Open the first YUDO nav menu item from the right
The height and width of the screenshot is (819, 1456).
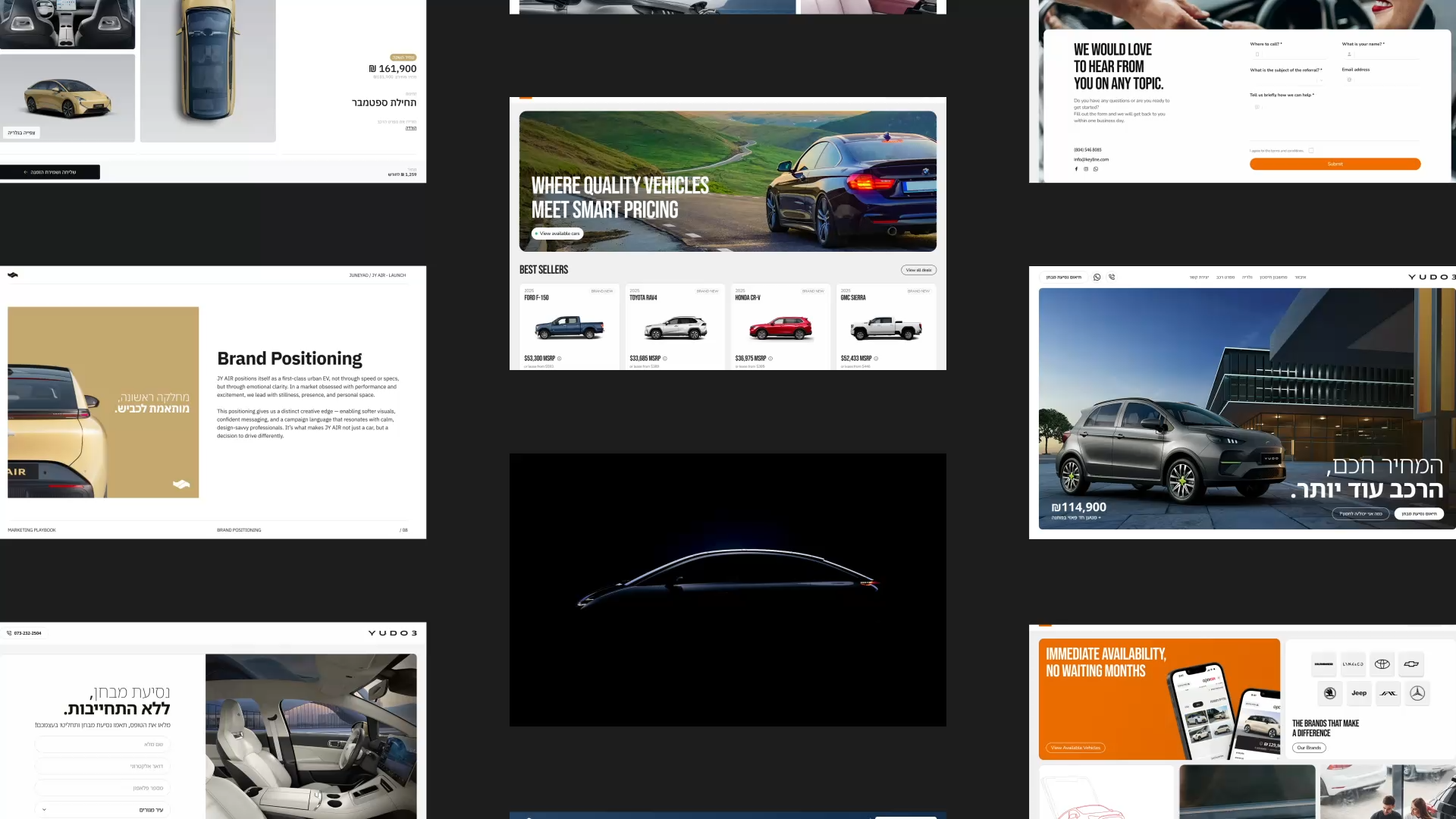[x=1301, y=278]
